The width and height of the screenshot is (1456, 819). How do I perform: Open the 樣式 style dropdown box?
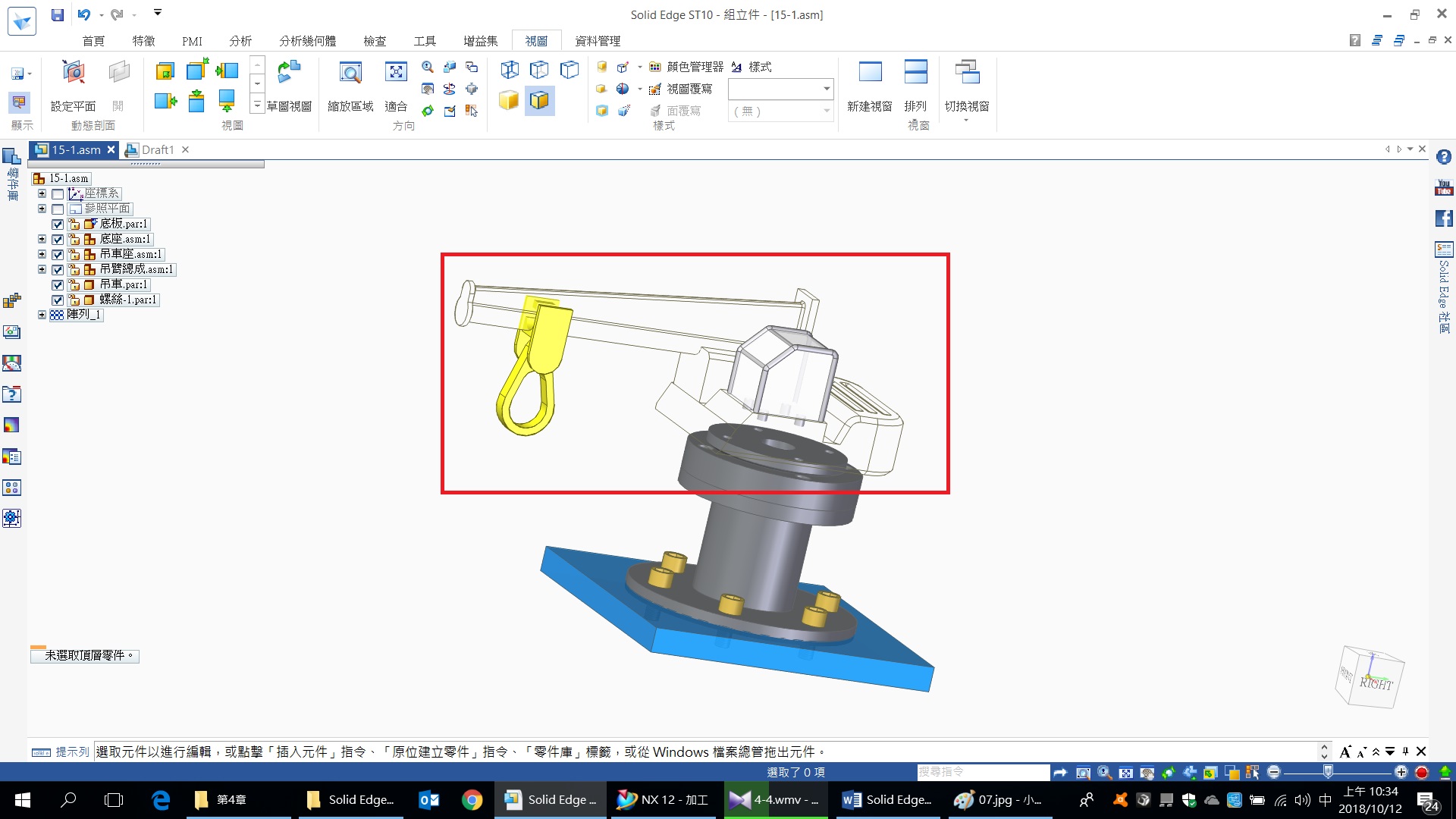tap(826, 89)
